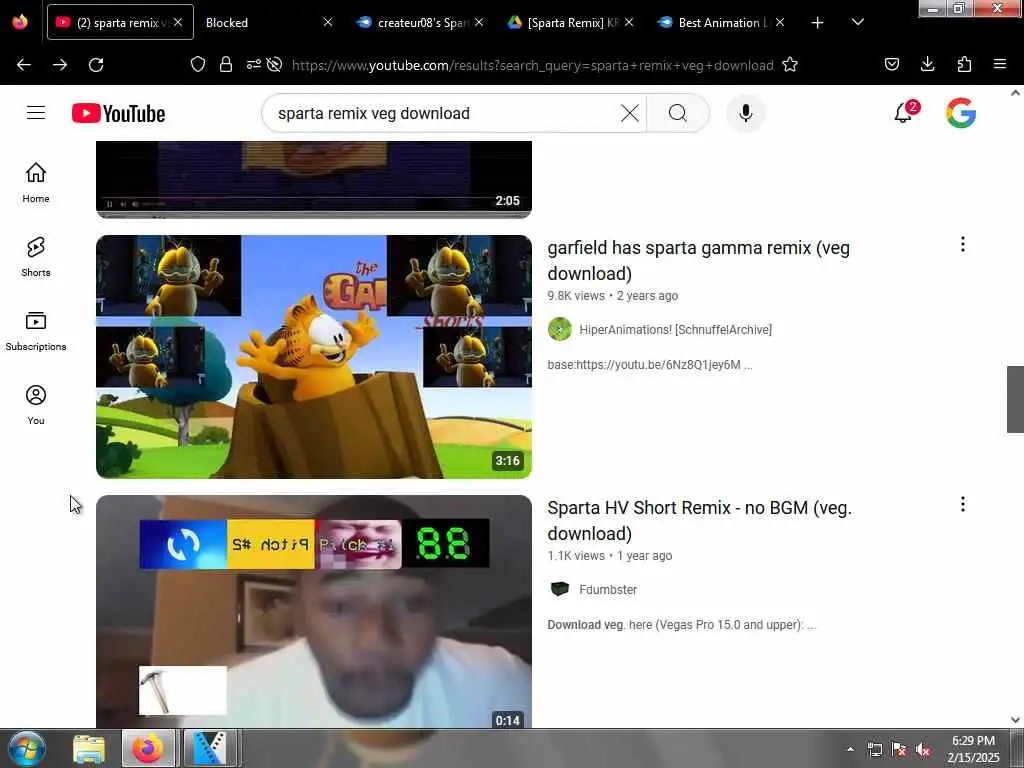Start voice search with the microphone
This screenshot has width=1024, height=768.
(x=745, y=113)
